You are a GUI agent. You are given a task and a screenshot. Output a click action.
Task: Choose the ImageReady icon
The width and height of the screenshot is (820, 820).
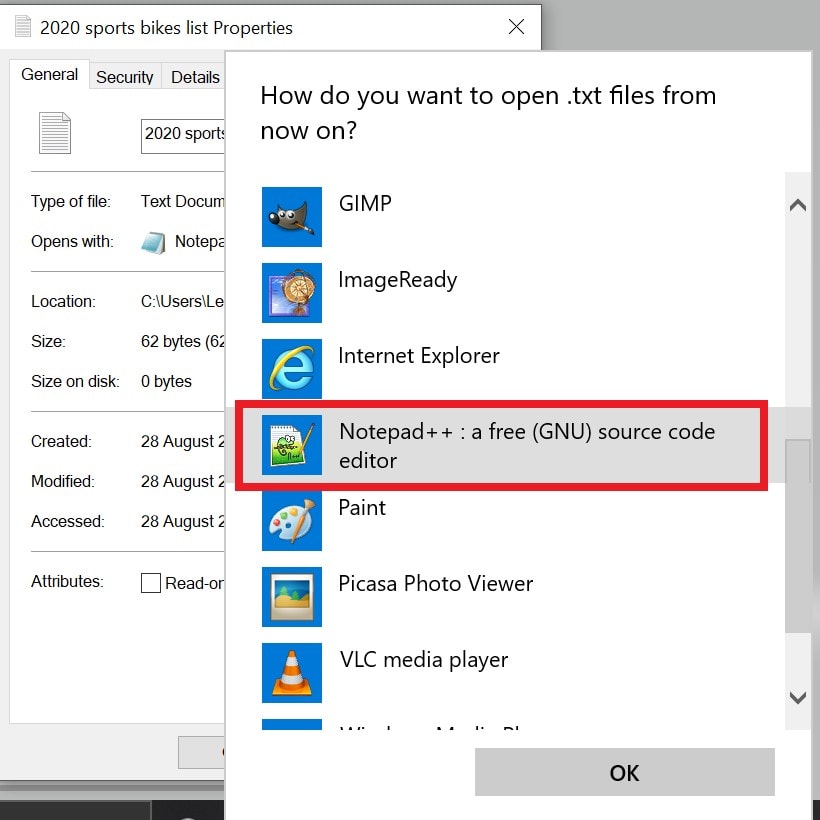tap(291, 292)
